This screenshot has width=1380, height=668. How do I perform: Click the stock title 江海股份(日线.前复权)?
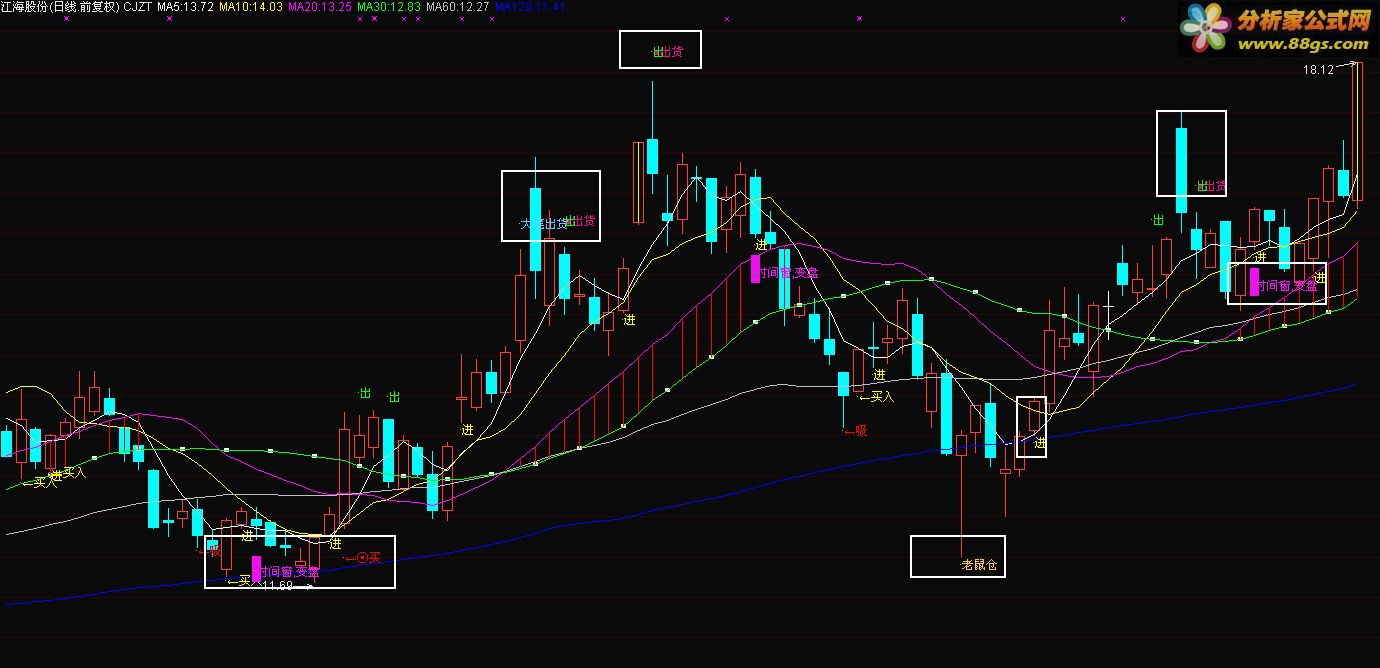(61, 6)
